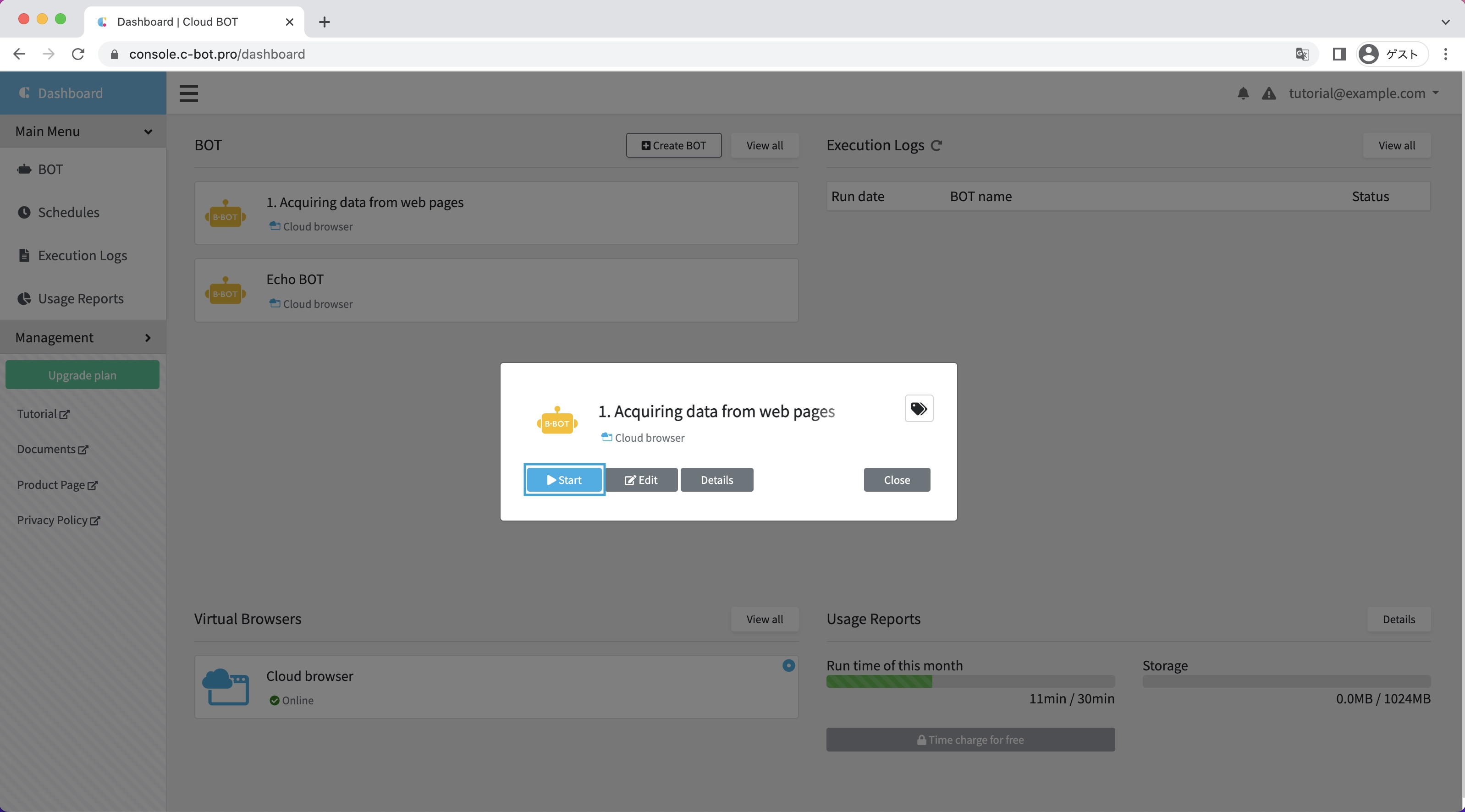Close the BOT dialog

tap(896, 480)
